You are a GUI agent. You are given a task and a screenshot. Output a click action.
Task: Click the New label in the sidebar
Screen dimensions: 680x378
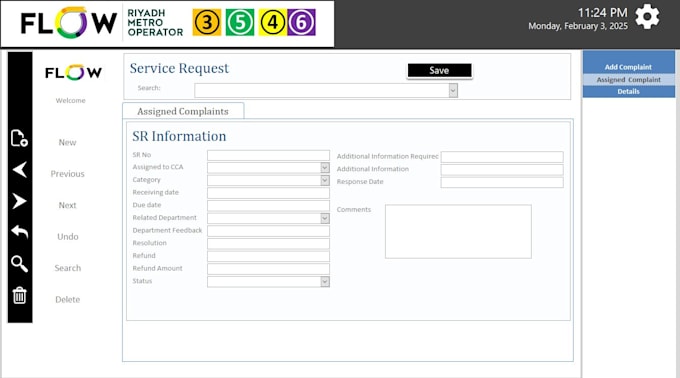pos(67,142)
